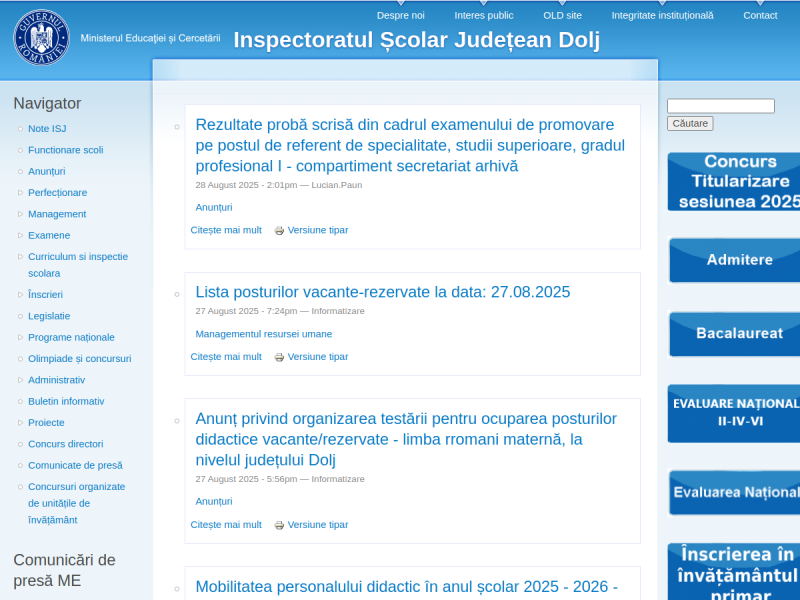Open the Contact page
800x600 pixels.
(760, 15)
